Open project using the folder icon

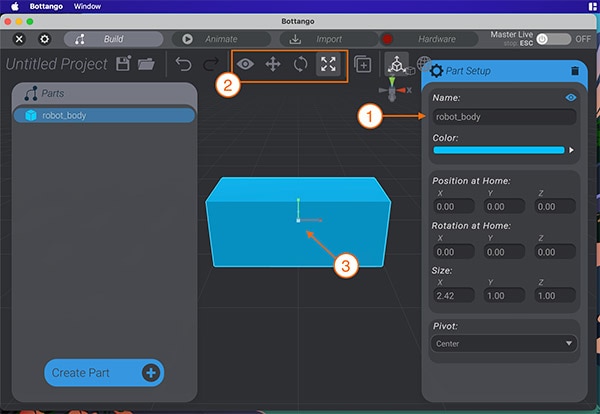[146, 64]
